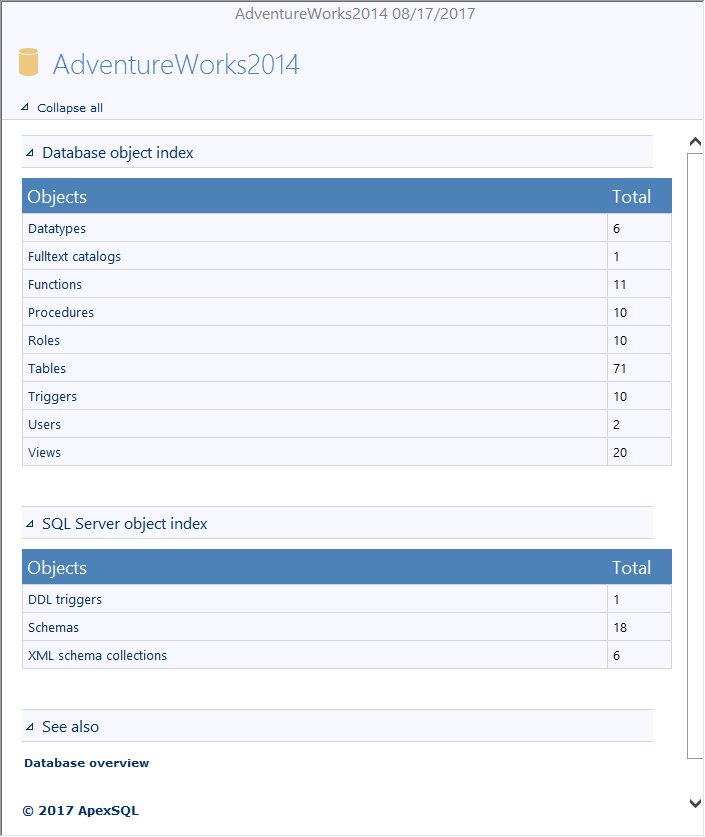
Task: Open the Users list
Action: 43,424
